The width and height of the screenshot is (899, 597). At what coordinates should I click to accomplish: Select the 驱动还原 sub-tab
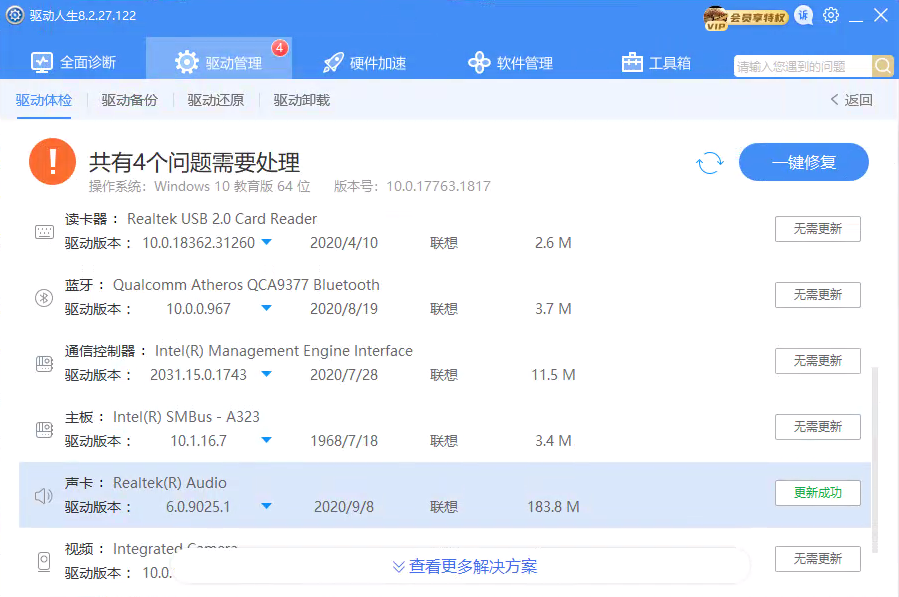pyautogui.click(x=216, y=100)
